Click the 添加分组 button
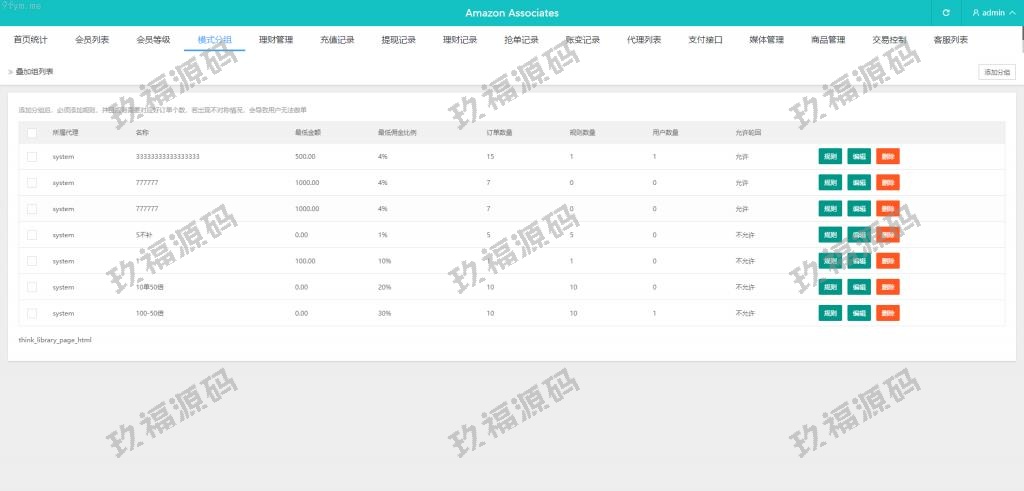 point(997,72)
